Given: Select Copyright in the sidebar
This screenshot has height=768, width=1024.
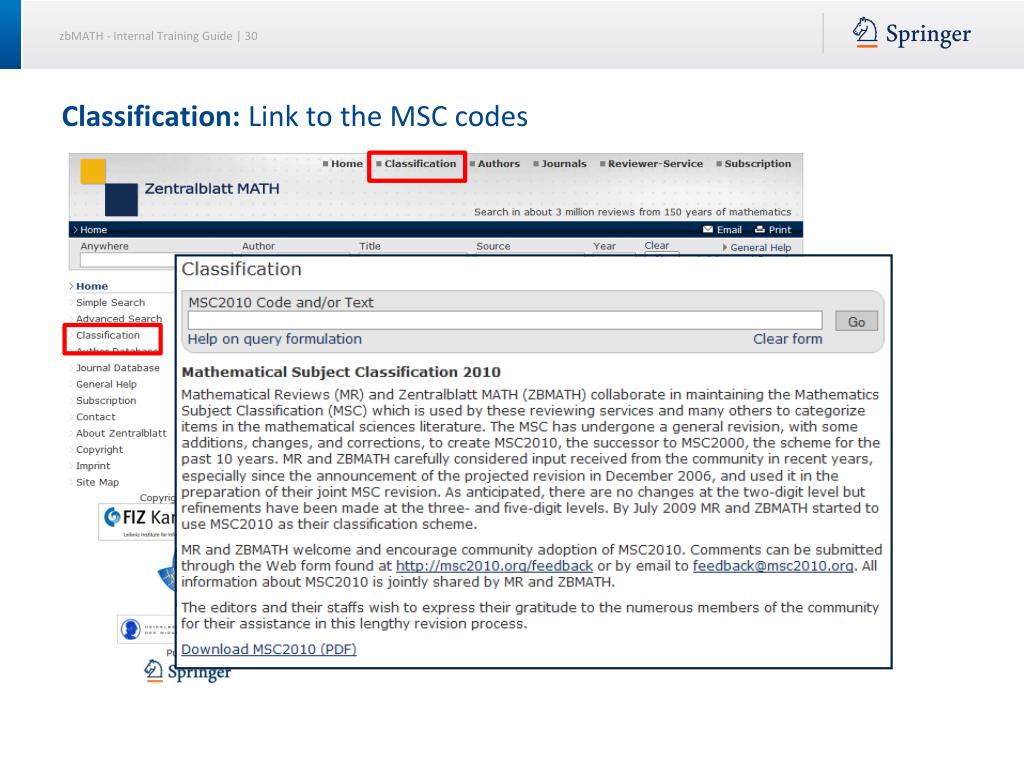Looking at the screenshot, I should [99, 449].
